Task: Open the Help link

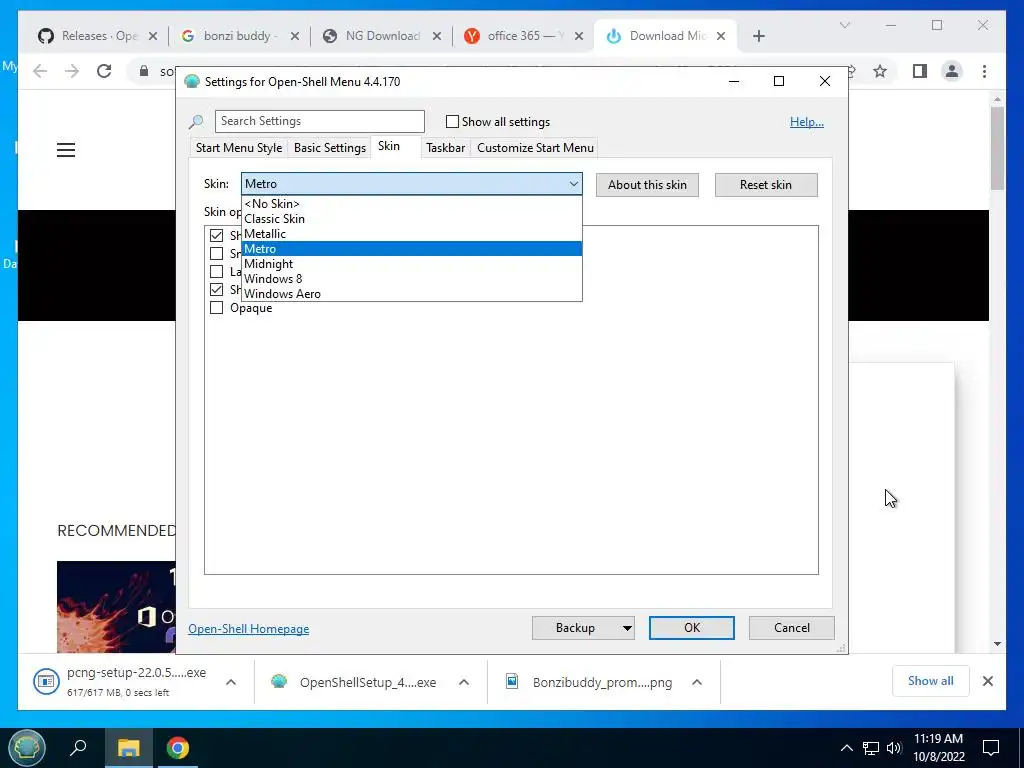Action: pos(807,121)
